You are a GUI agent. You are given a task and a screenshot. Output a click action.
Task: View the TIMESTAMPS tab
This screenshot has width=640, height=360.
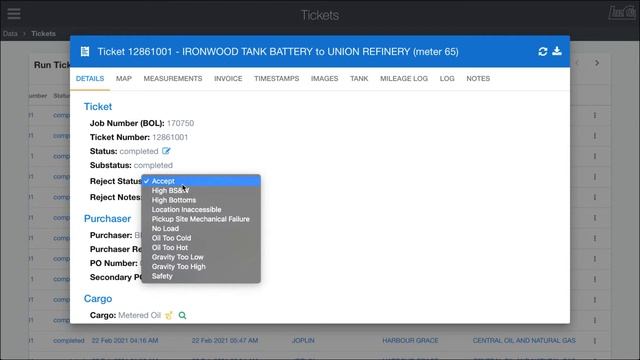(276, 78)
